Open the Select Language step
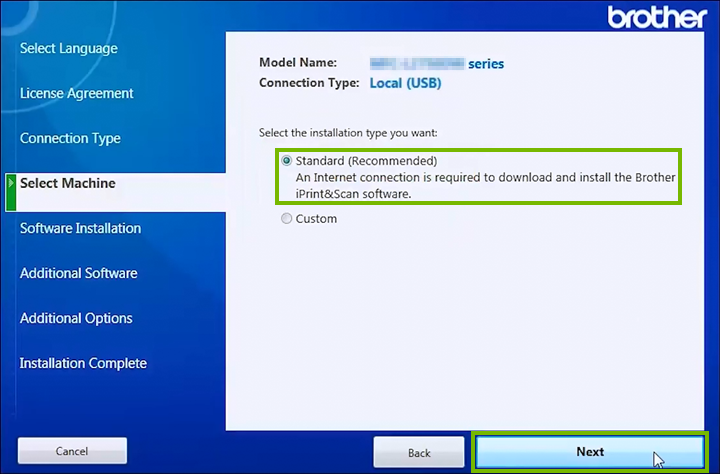Viewport: 720px width, 474px height. click(x=69, y=49)
